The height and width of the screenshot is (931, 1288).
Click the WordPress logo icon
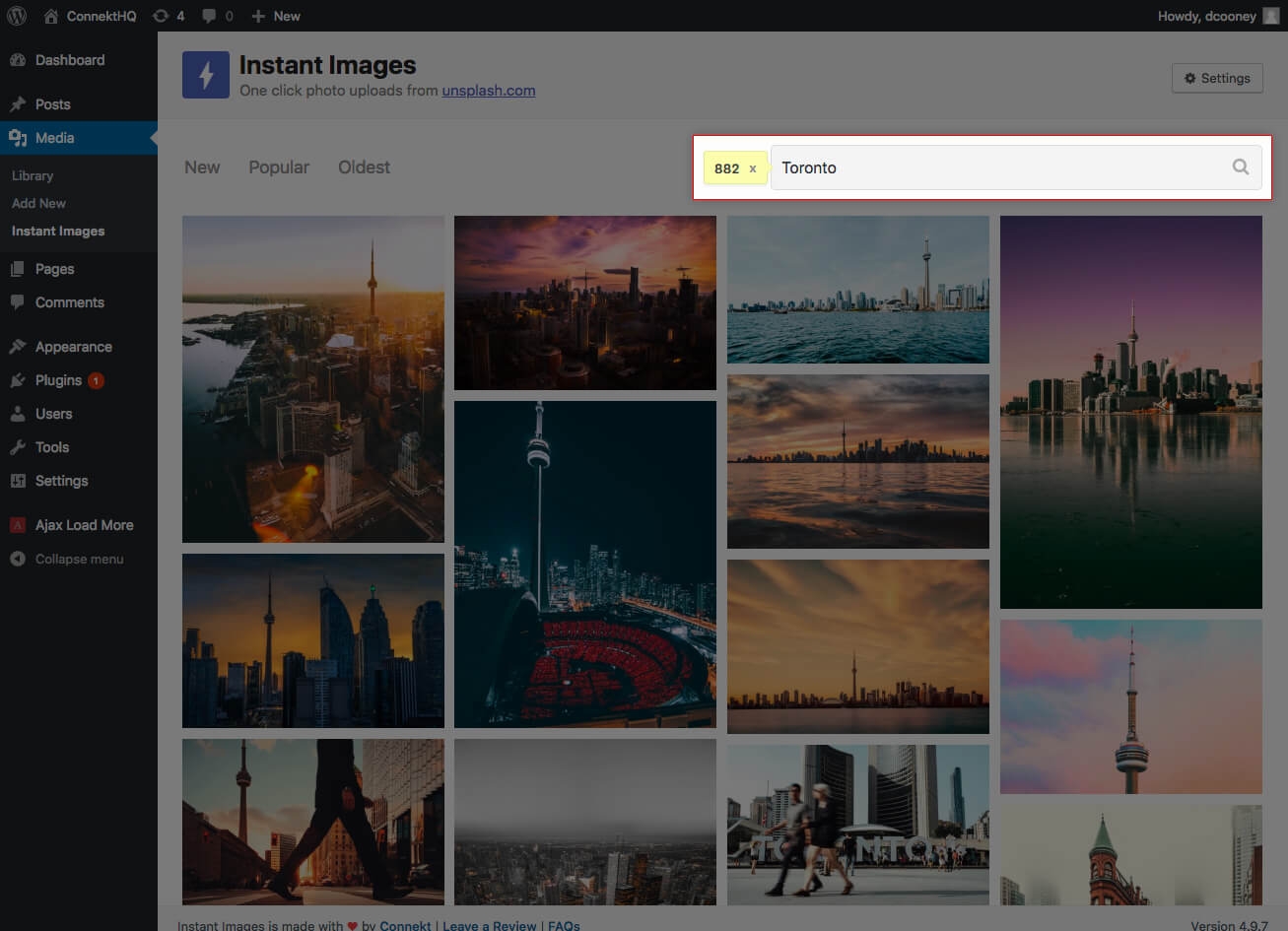[17, 16]
